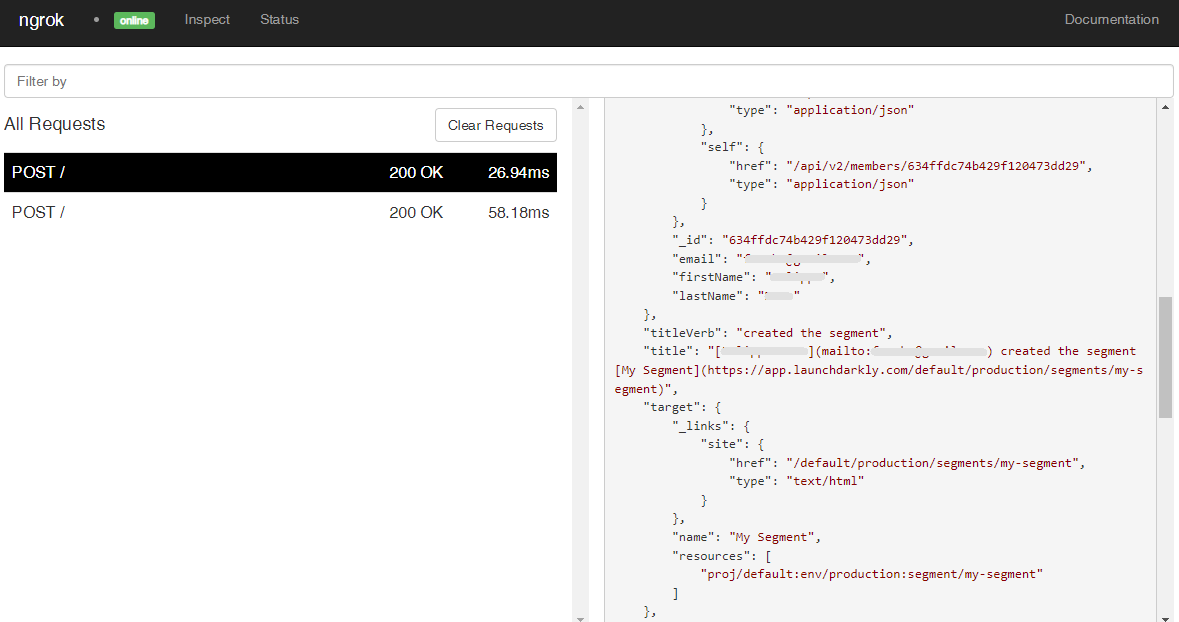Image resolution: width=1179 pixels, height=622 pixels.
Task: Click the "target" key in JSON
Action: point(671,408)
